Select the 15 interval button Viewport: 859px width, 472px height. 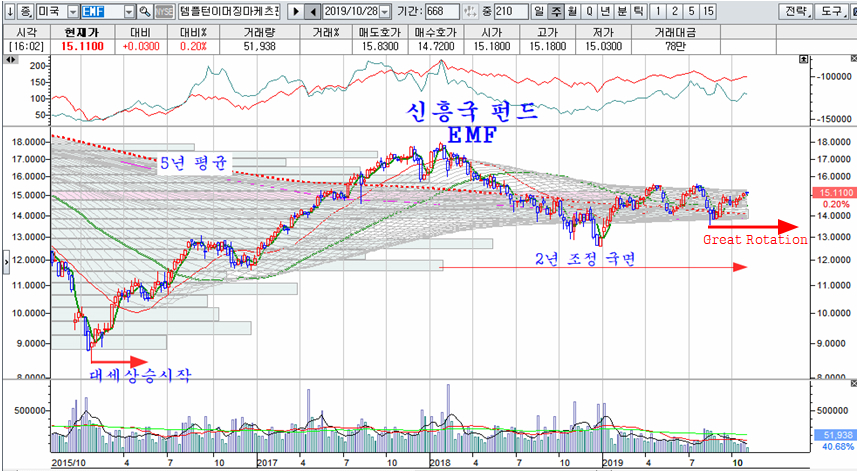point(708,11)
